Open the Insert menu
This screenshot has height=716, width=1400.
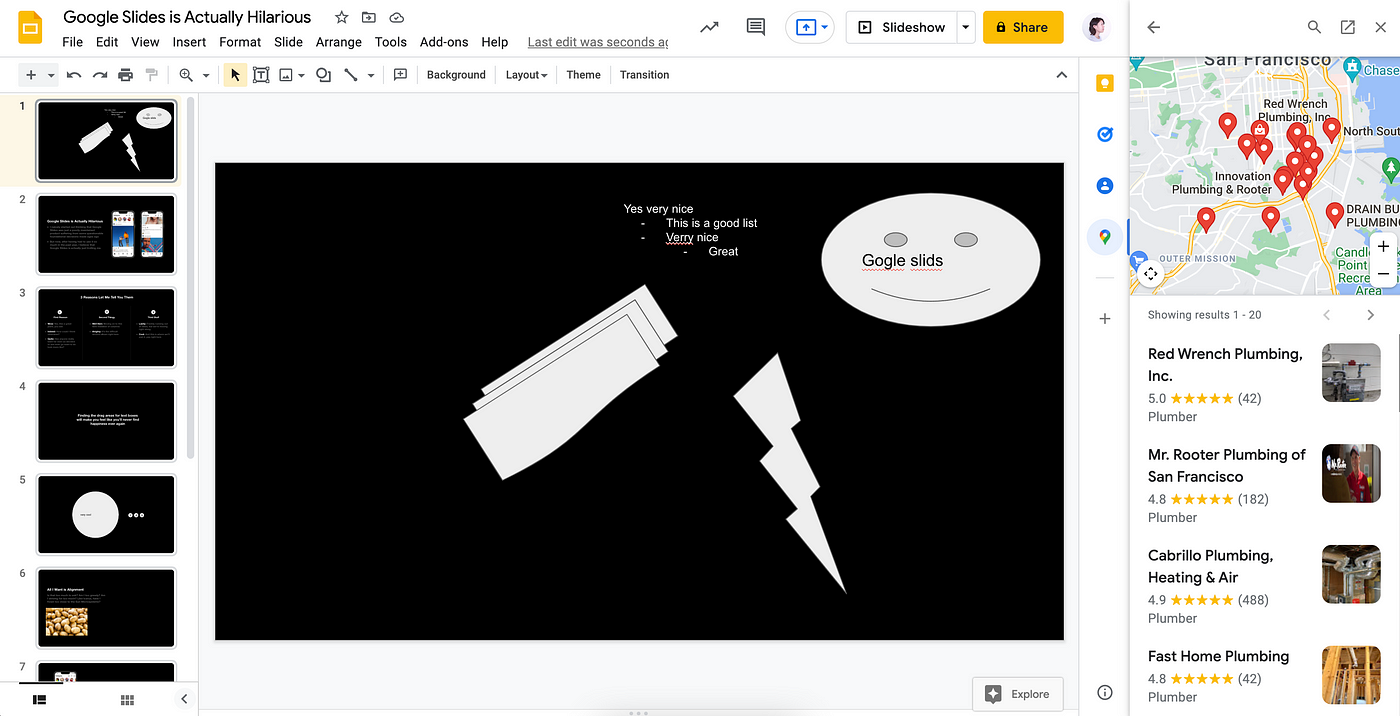[189, 42]
